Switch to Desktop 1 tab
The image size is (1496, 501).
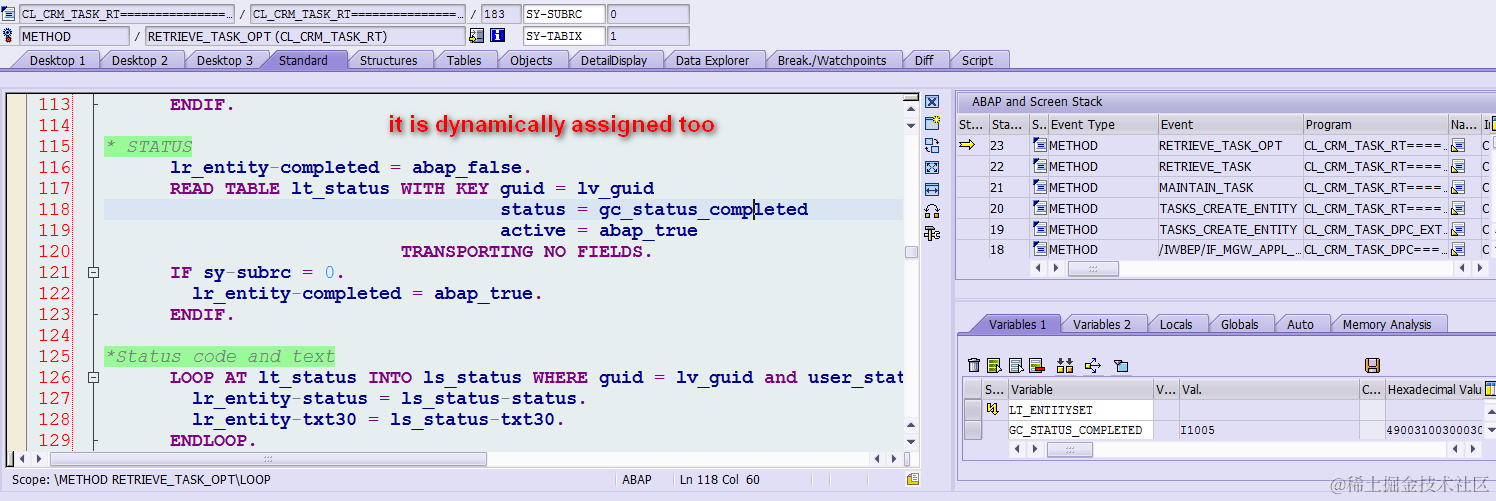[56, 60]
